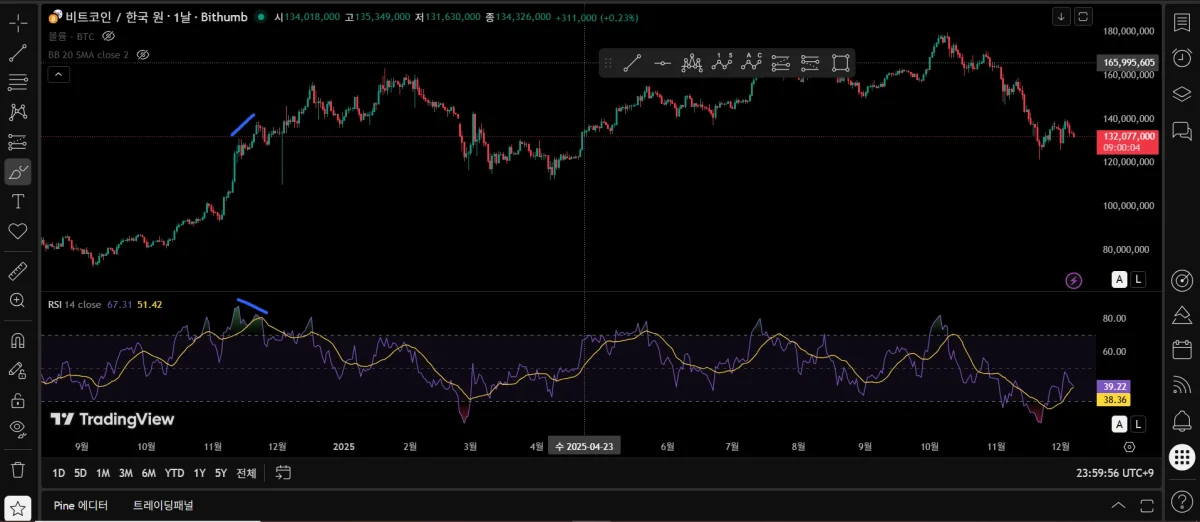The width and height of the screenshot is (1200, 522).
Task: Open the dotted apps grid button
Action: (1181, 457)
